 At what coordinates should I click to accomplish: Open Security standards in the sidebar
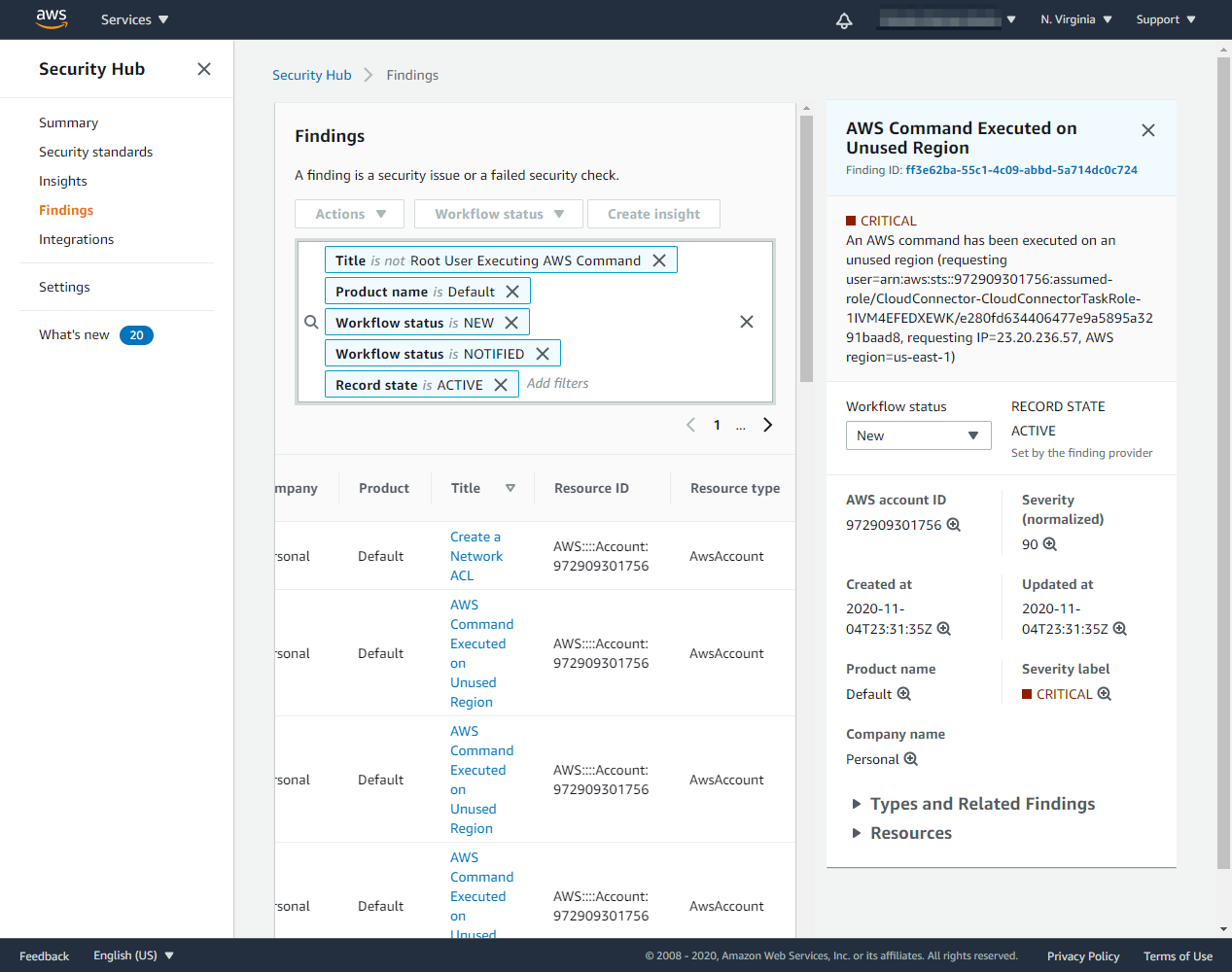coord(95,152)
